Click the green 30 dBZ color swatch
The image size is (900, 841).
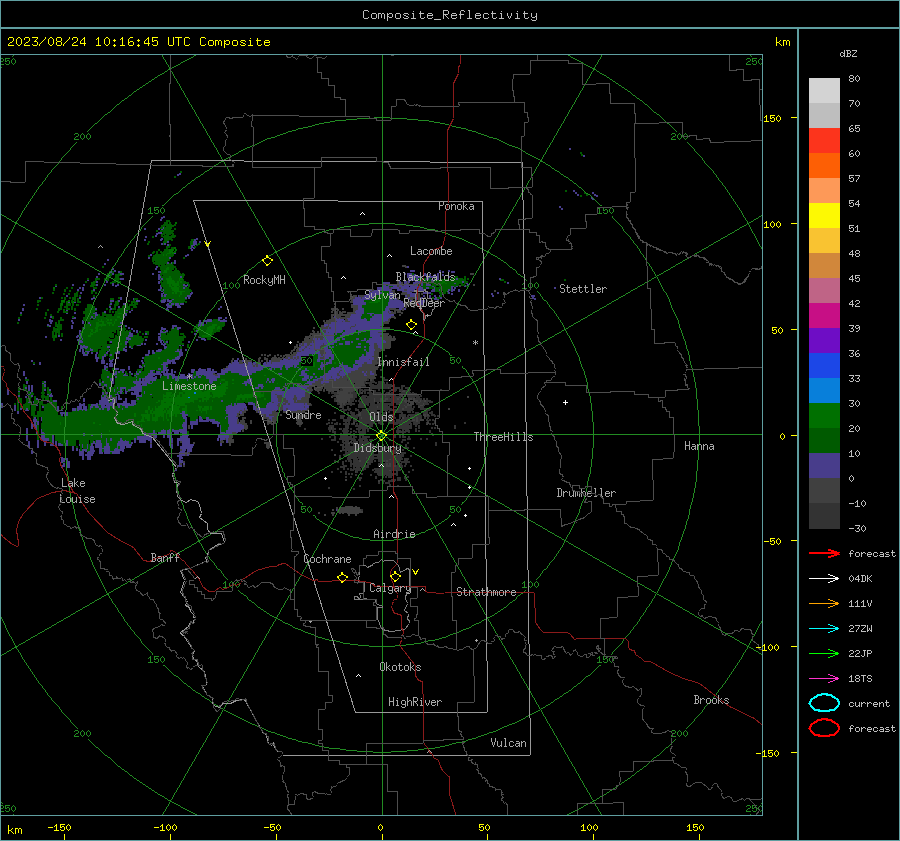[x=824, y=415]
